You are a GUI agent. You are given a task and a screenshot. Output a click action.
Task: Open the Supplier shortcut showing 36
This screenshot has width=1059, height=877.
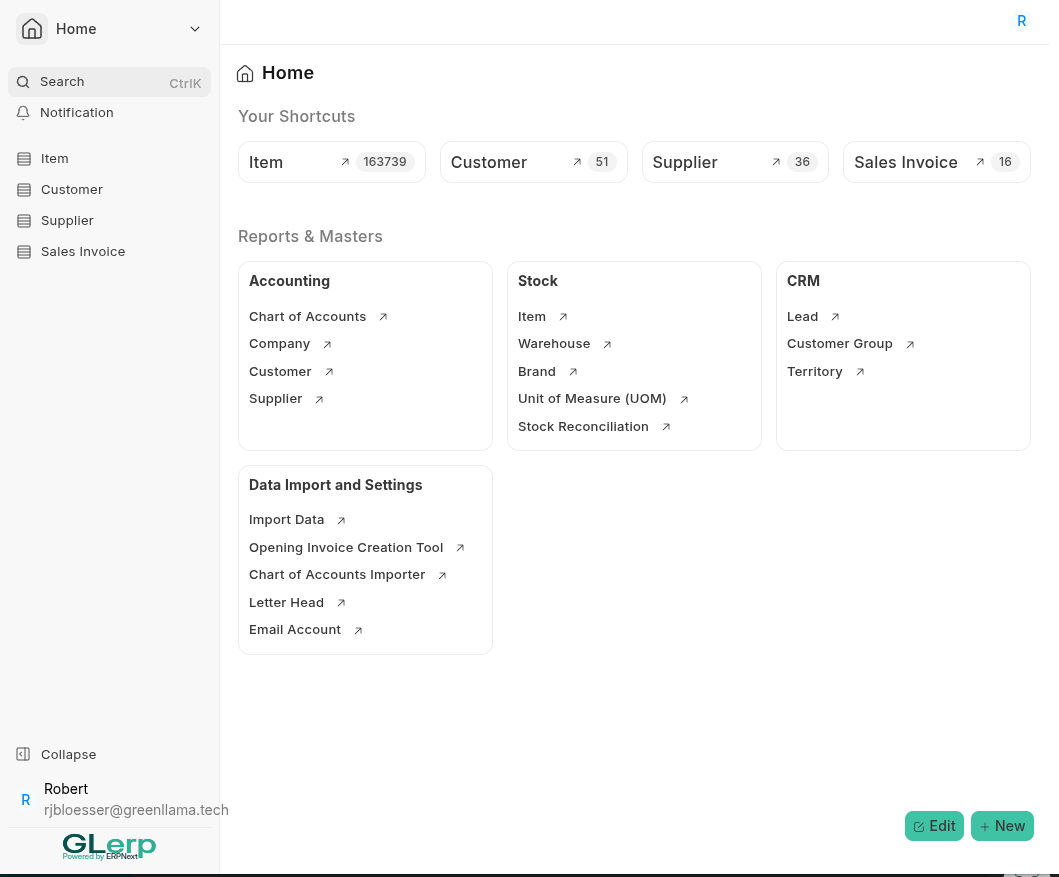coord(735,161)
